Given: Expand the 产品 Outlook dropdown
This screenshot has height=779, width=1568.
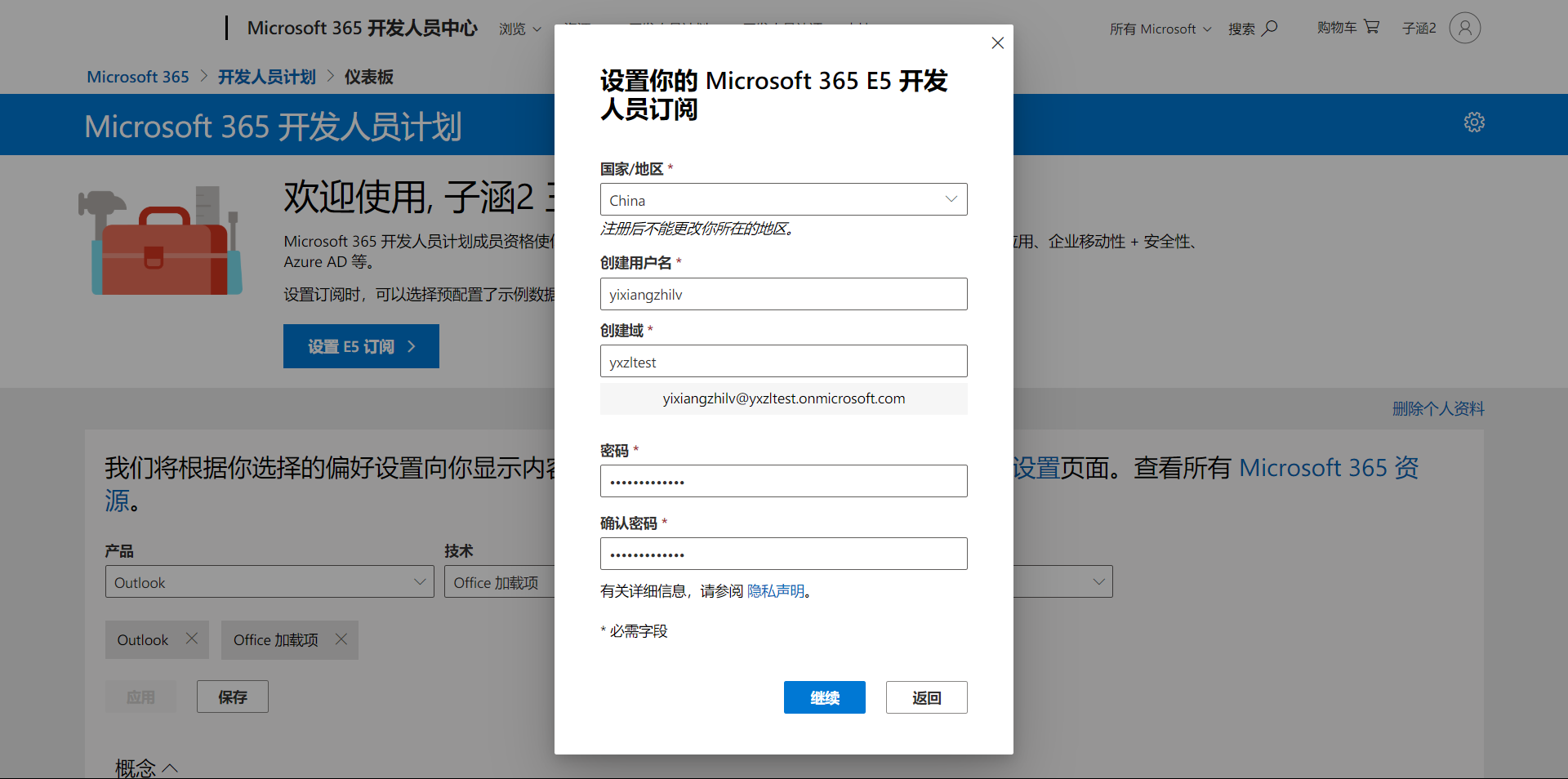Looking at the screenshot, I should point(269,582).
